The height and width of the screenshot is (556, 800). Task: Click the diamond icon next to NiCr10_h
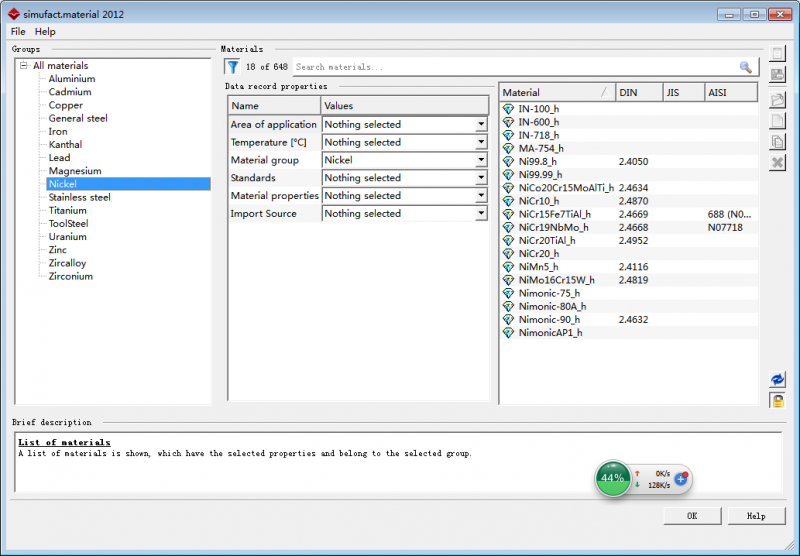click(x=508, y=201)
